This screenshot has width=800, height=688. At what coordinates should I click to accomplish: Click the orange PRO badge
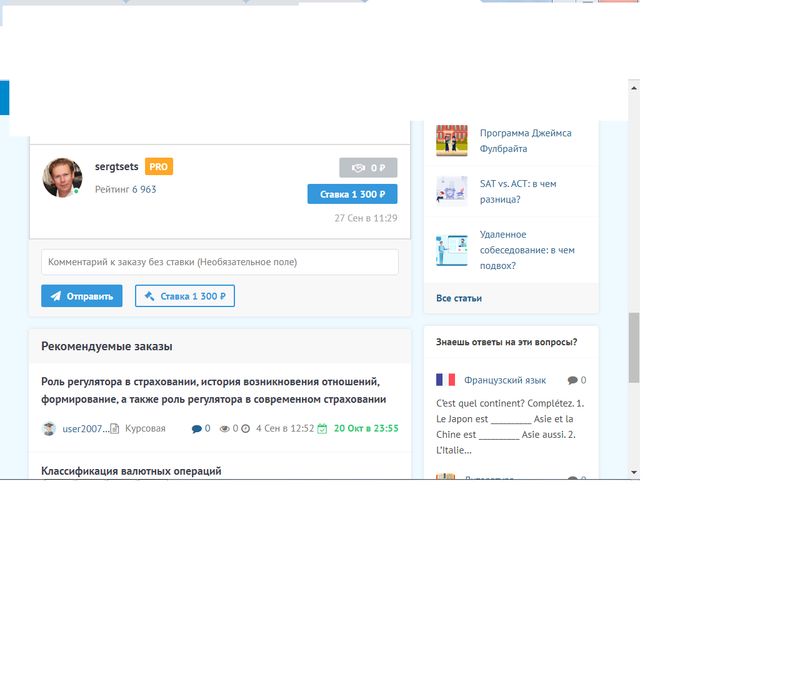(159, 167)
